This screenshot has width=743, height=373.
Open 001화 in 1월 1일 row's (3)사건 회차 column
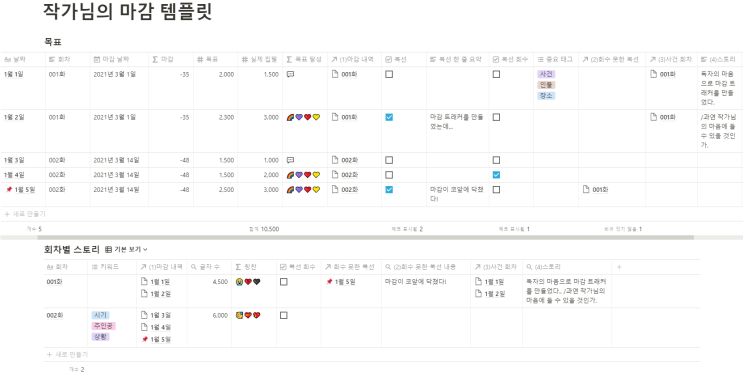(x=663, y=74)
